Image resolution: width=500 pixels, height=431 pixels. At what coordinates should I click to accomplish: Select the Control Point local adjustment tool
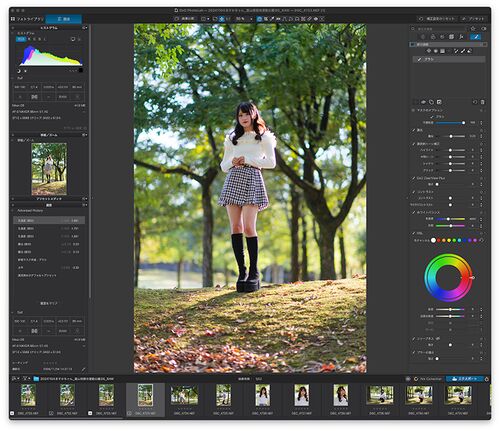point(429,51)
